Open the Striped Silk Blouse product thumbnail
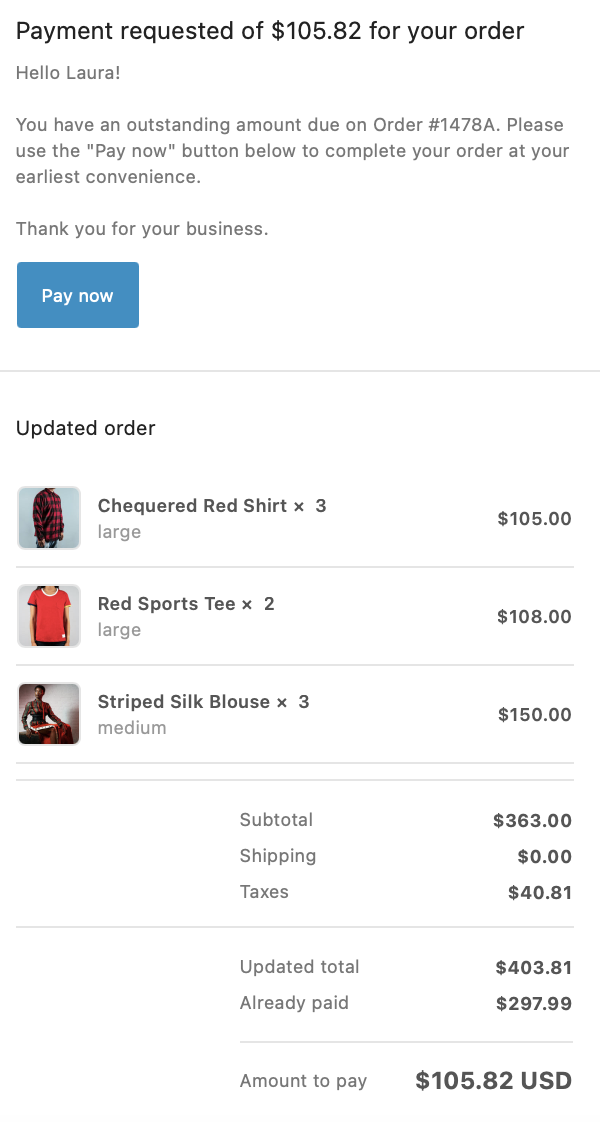Screen dimensions: 600x1122 click(x=49, y=714)
